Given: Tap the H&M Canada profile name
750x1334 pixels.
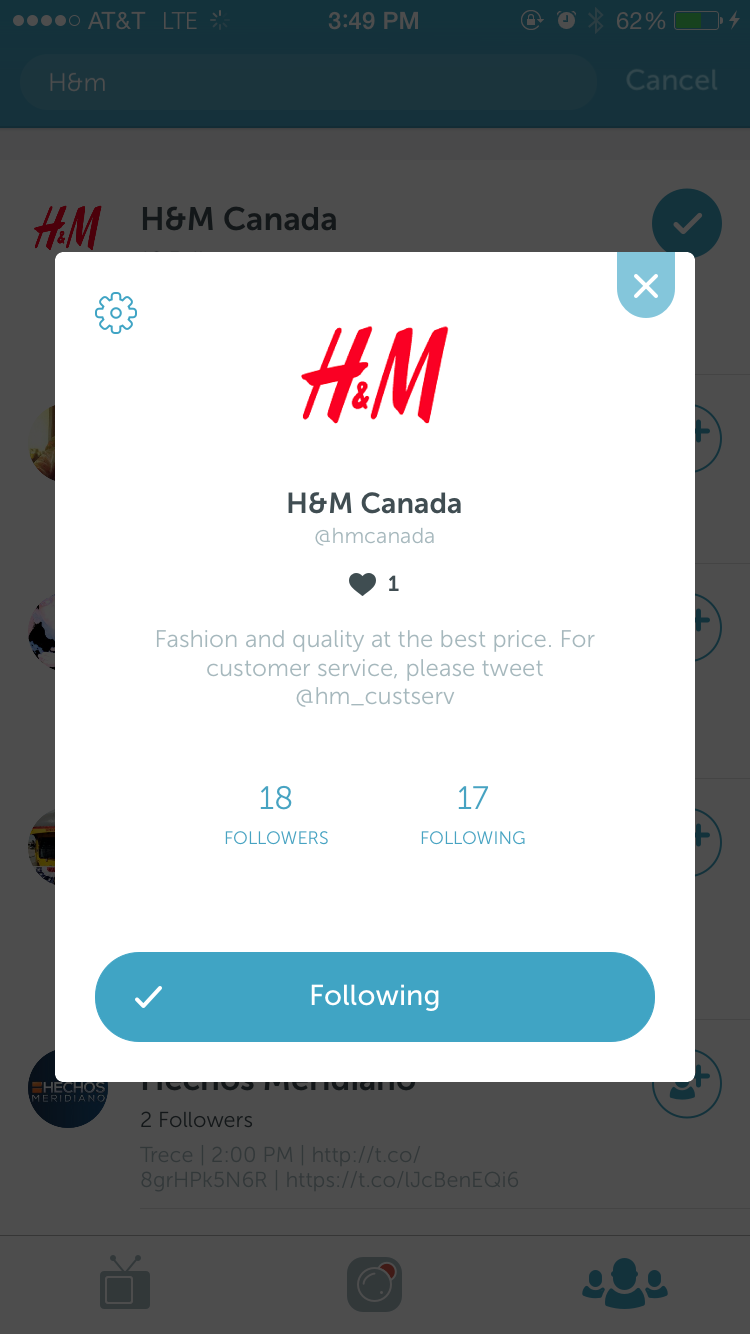Looking at the screenshot, I should point(375,502).
